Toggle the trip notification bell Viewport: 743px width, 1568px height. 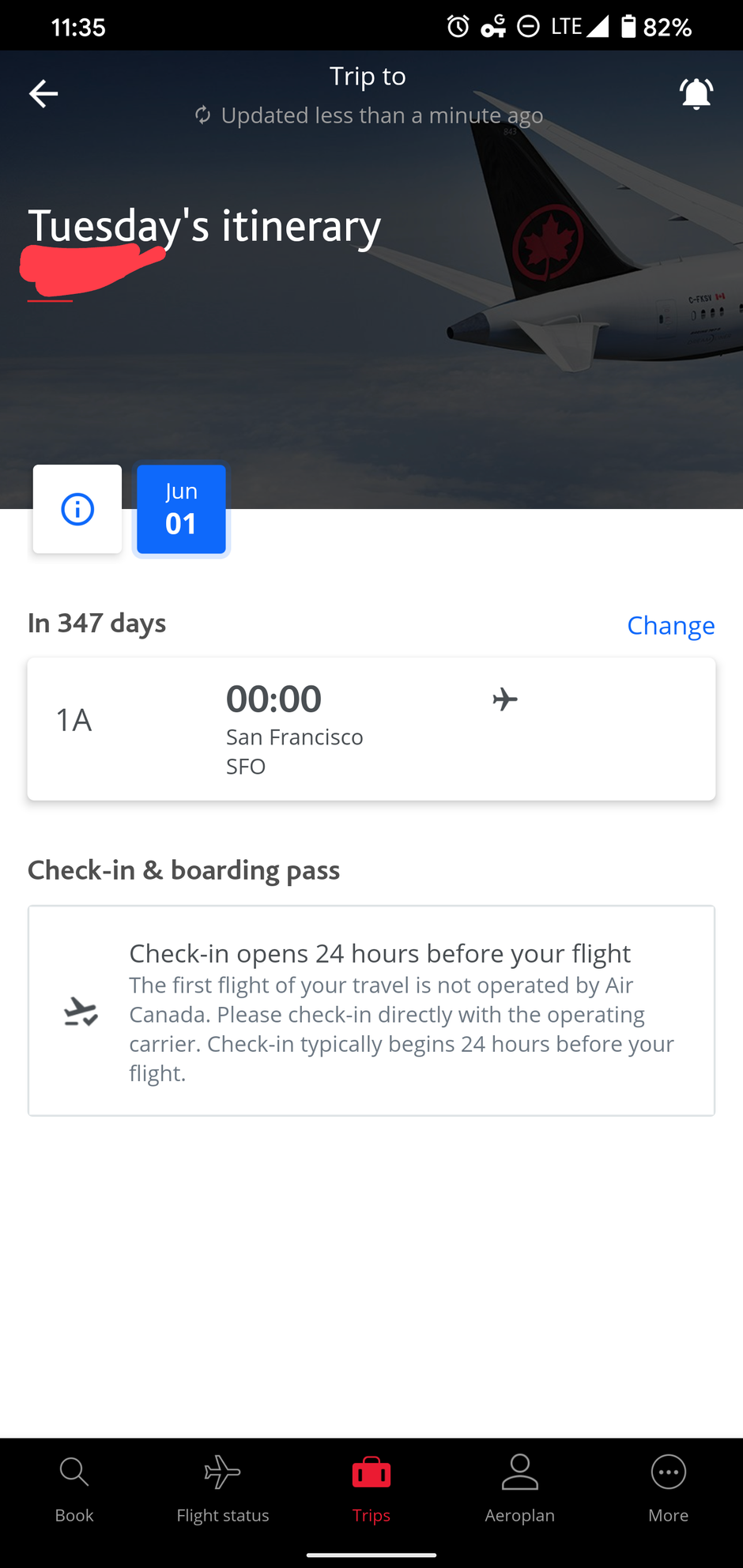[x=696, y=93]
